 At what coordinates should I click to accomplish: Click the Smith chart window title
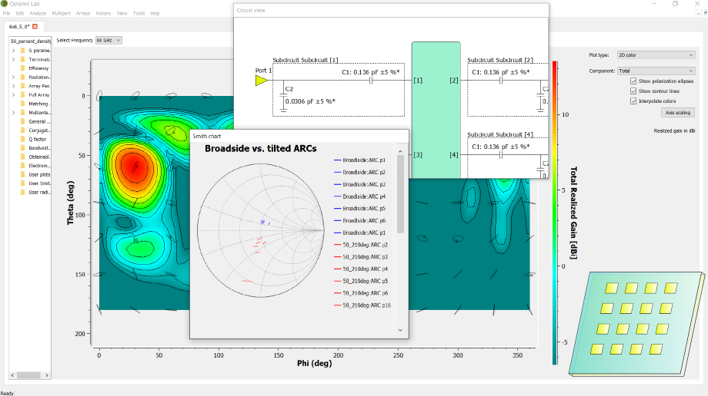coord(207,136)
